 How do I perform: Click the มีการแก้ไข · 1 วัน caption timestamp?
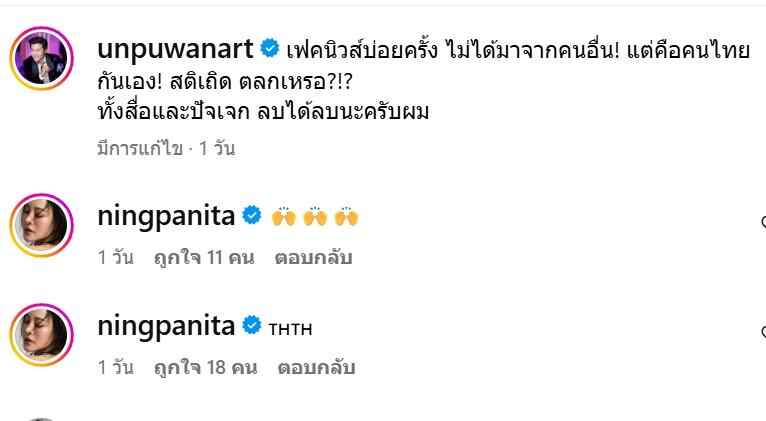166,148
